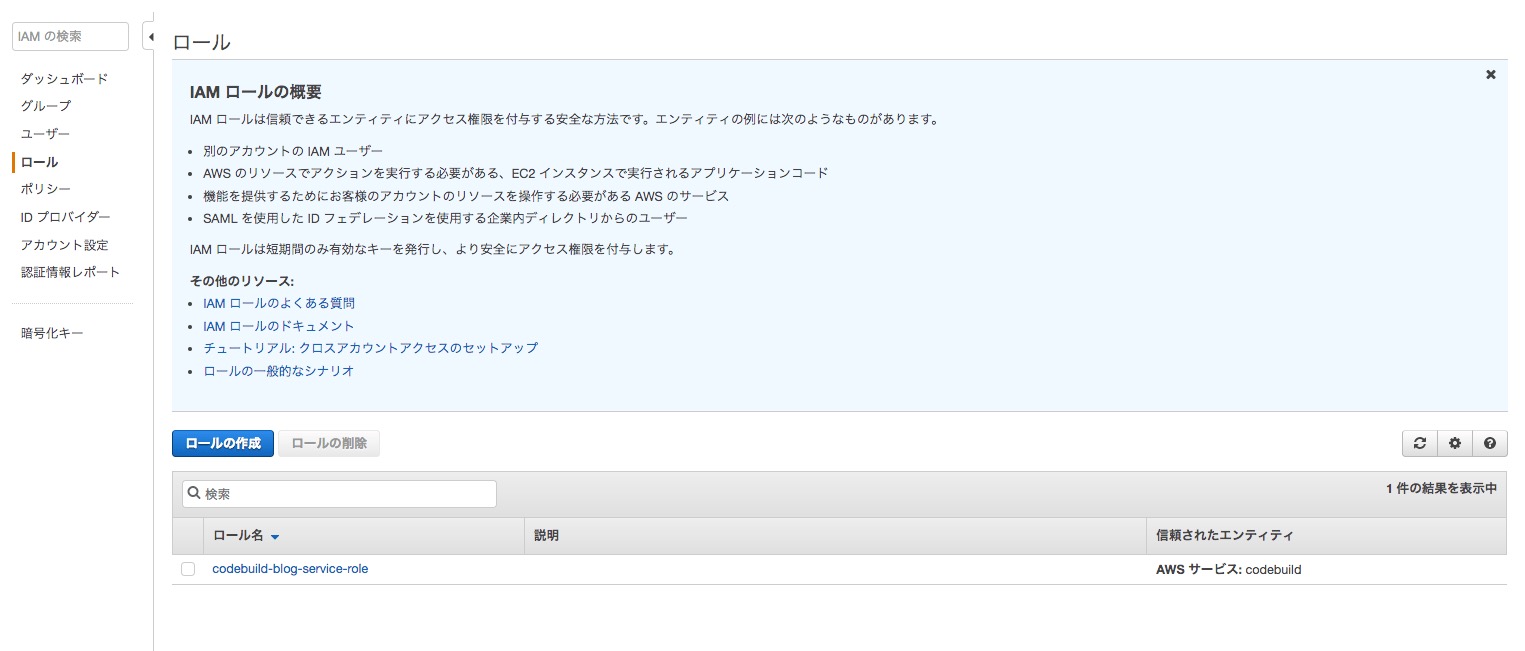
Task: Open the table settings gear icon
Action: (x=1454, y=443)
